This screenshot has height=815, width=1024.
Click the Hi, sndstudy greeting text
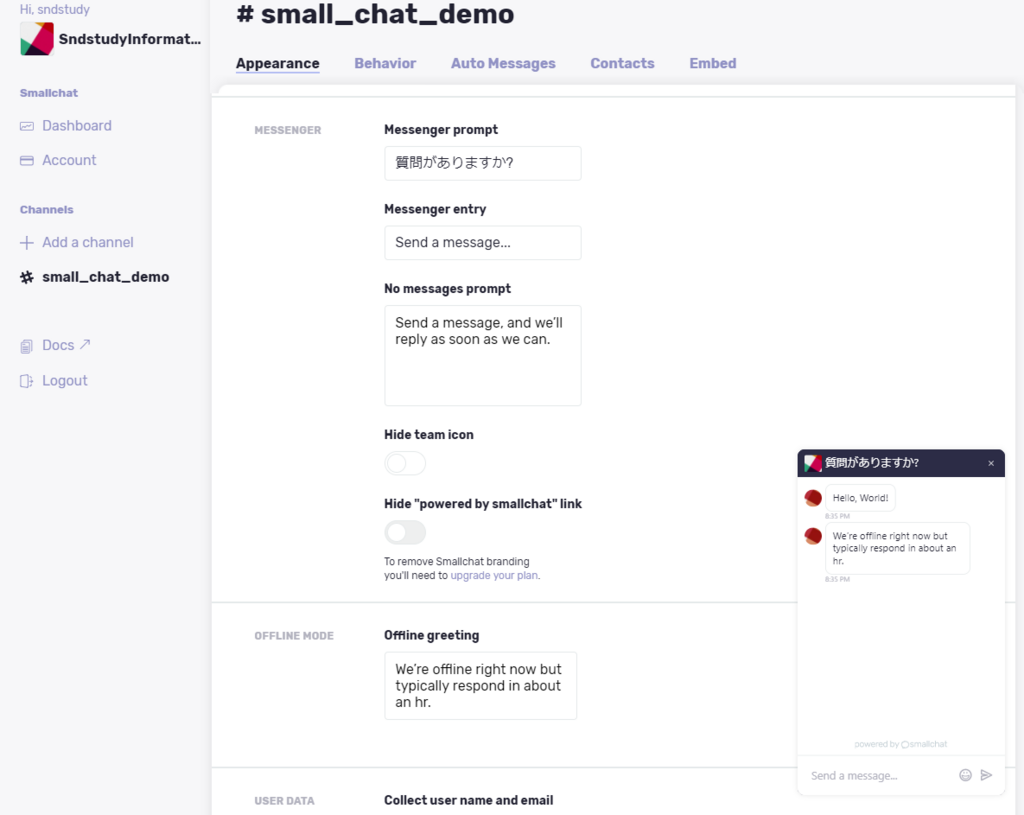point(55,10)
